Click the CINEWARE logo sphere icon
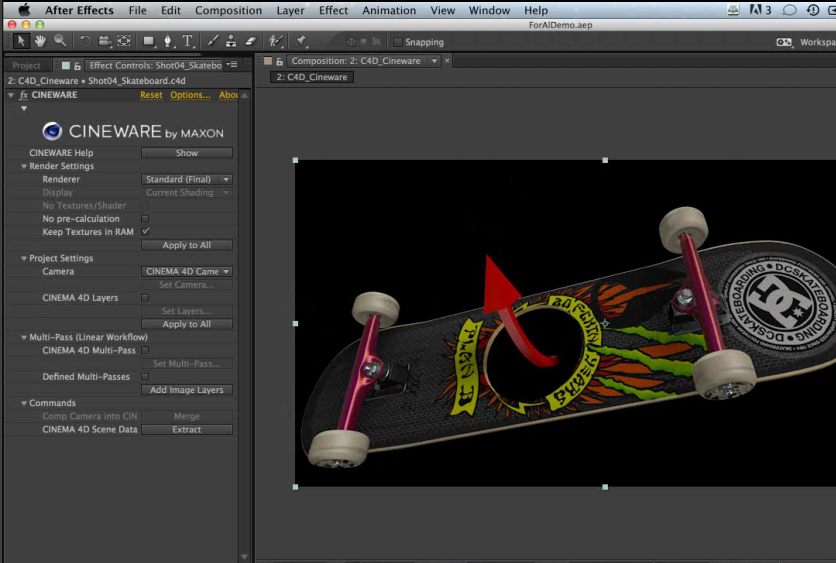The image size is (836, 563). (52, 131)
